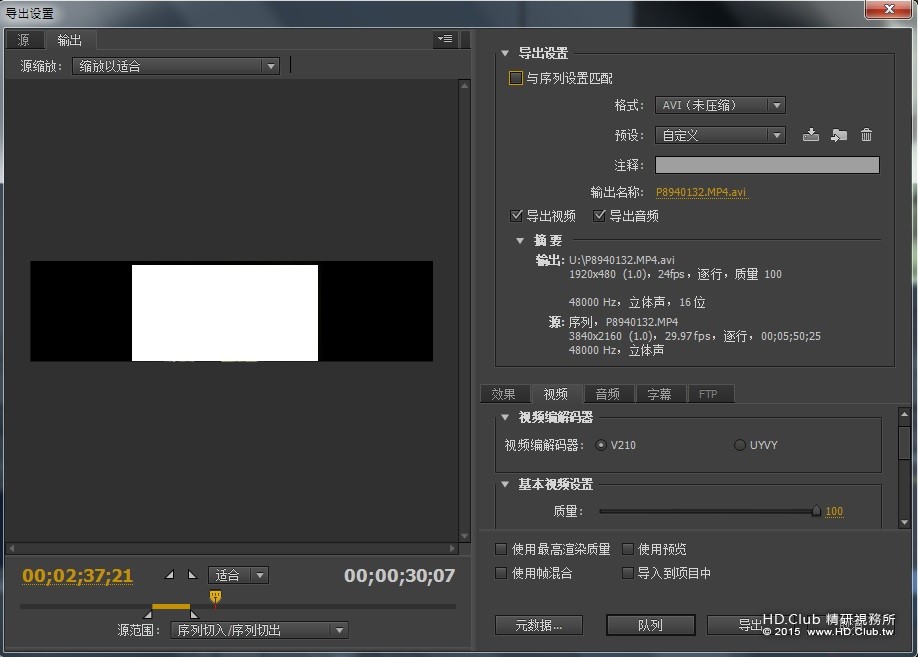Click the in point handle under timeline
Viewport: 918px width, 657px height.
click(x=148, y=614)
